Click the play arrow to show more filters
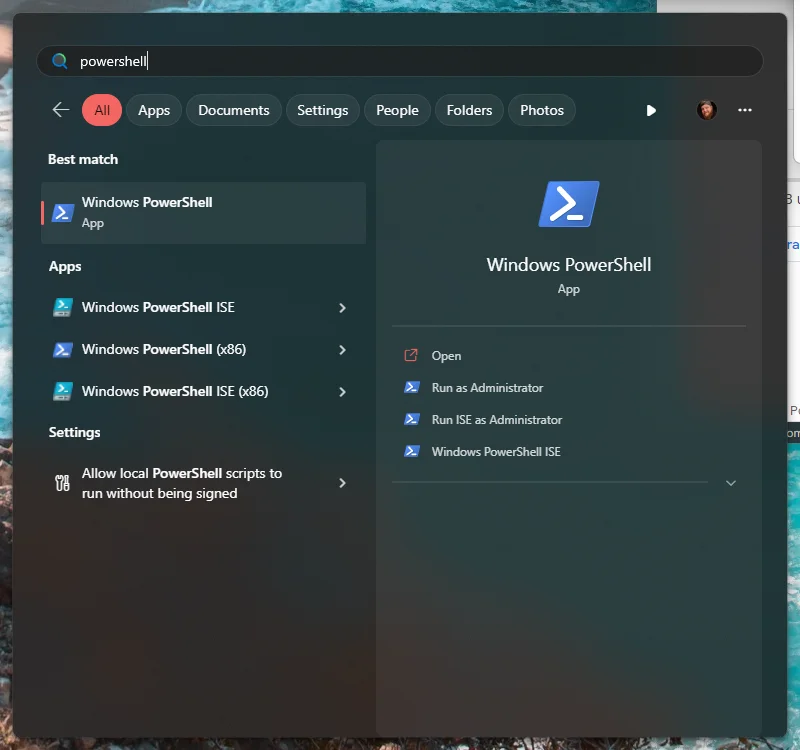 pyautogui.click(x=651, y=110)
